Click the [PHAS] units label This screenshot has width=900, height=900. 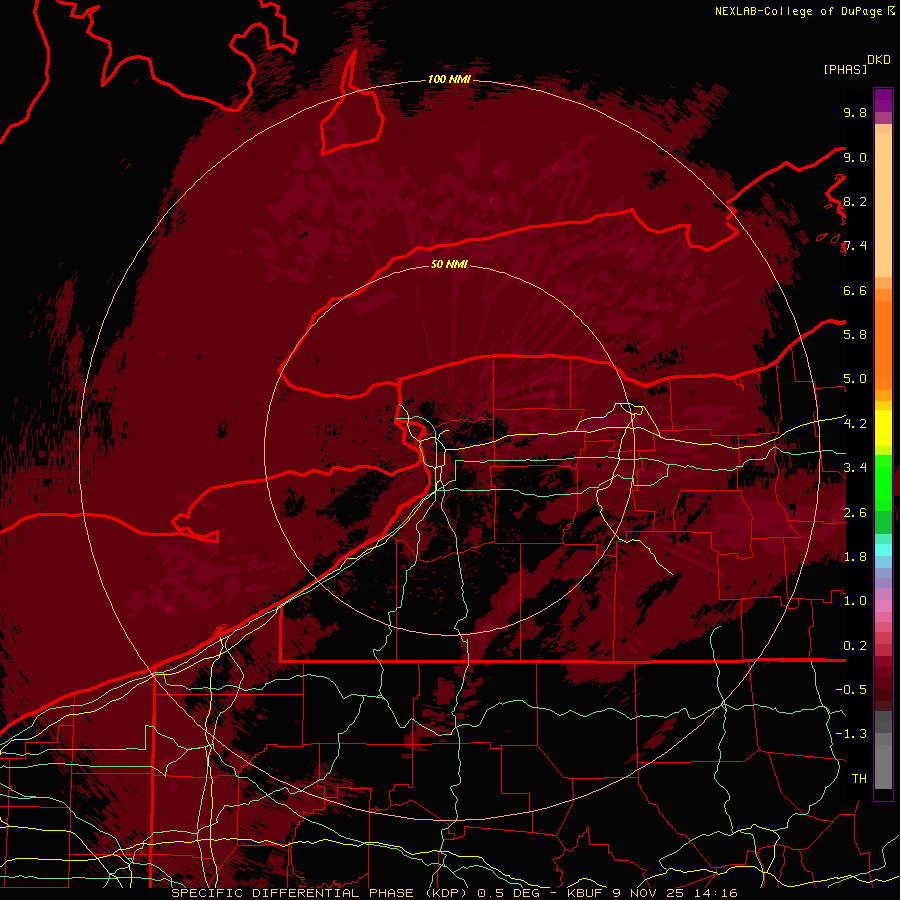coord(845,70)
